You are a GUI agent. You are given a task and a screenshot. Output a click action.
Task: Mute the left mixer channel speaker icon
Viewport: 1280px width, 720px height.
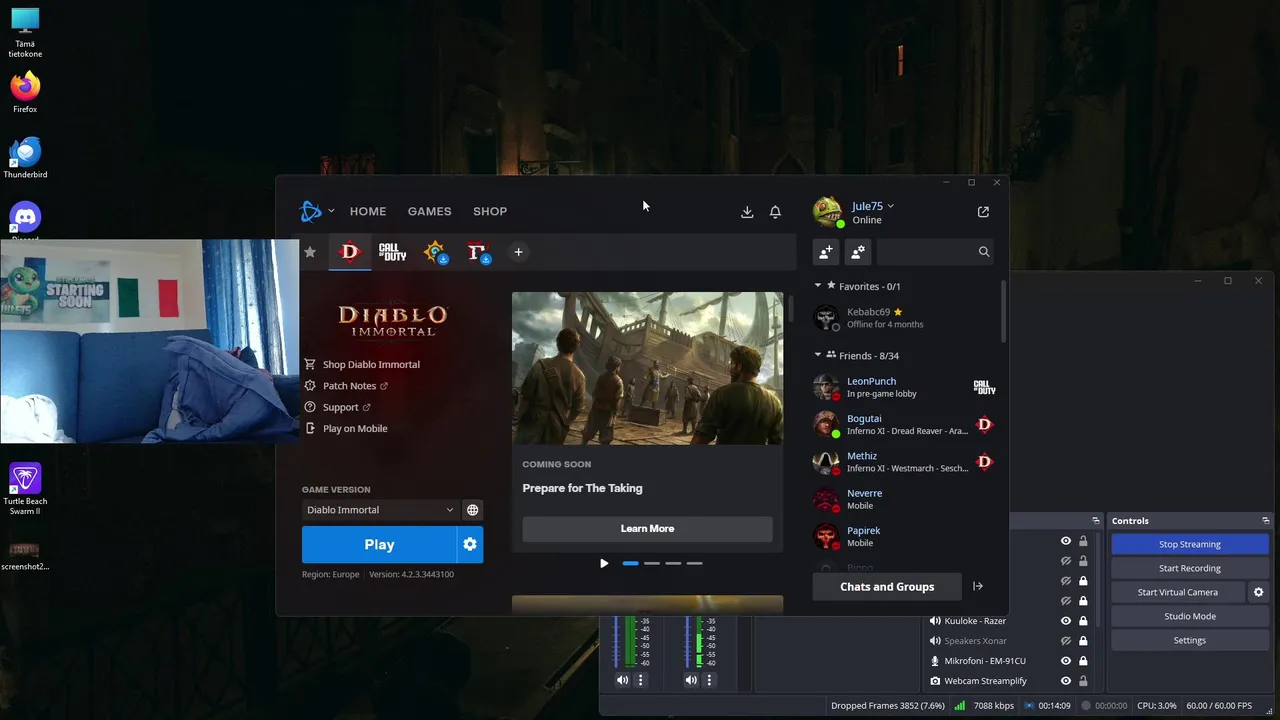[x=622, y=680]
